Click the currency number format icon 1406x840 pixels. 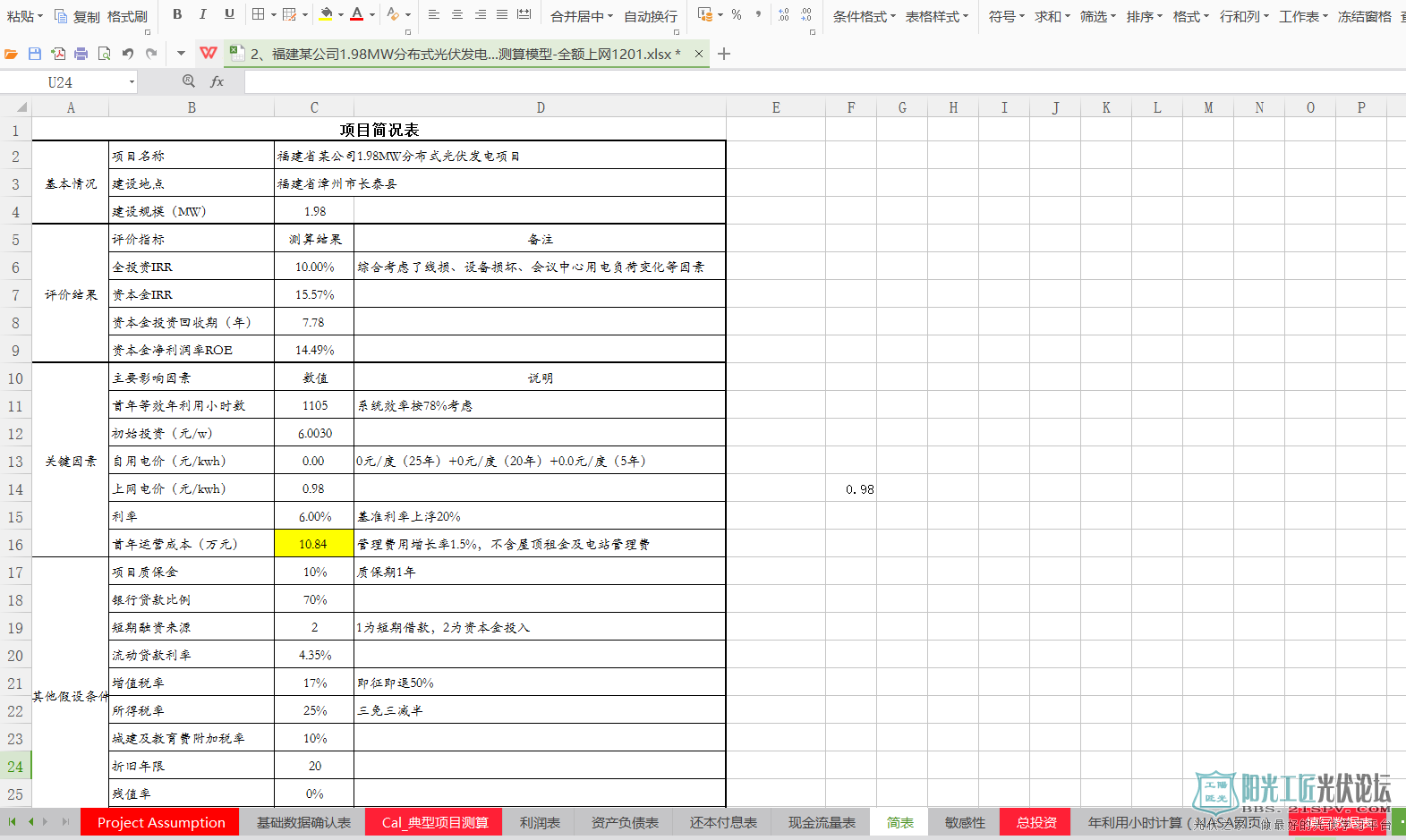[705, 14]
